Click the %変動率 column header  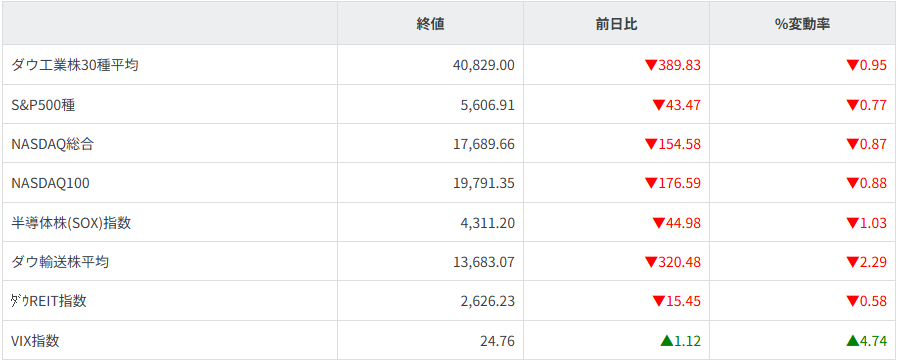tap(802, 24)
